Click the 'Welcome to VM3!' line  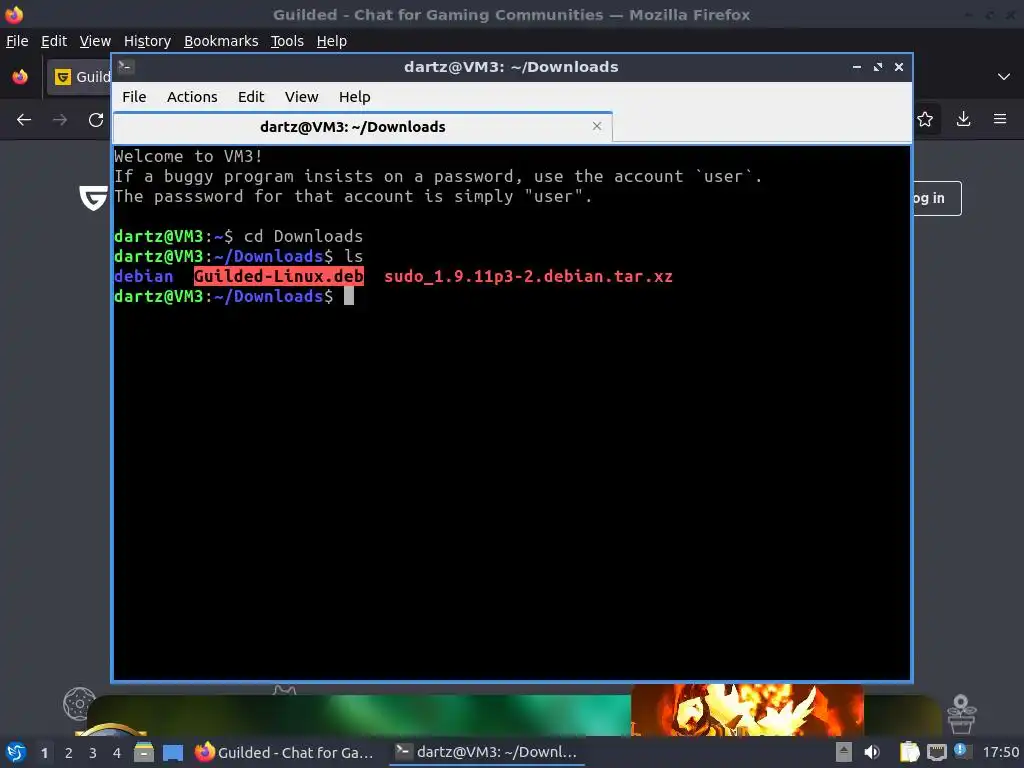pyautogui.click(x=188, y=156)
